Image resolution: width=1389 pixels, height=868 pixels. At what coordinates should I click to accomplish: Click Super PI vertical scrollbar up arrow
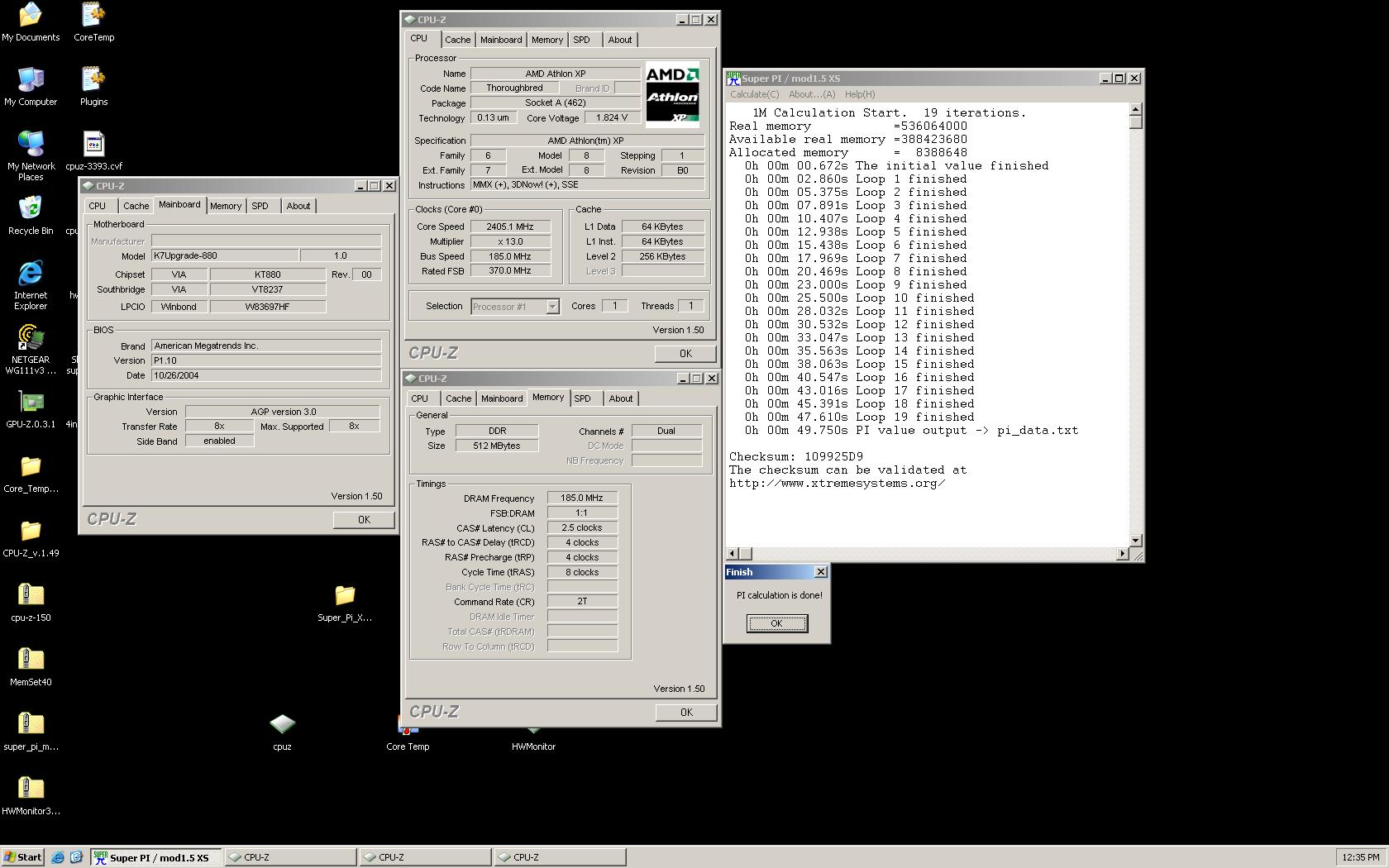coord(1136,109)
